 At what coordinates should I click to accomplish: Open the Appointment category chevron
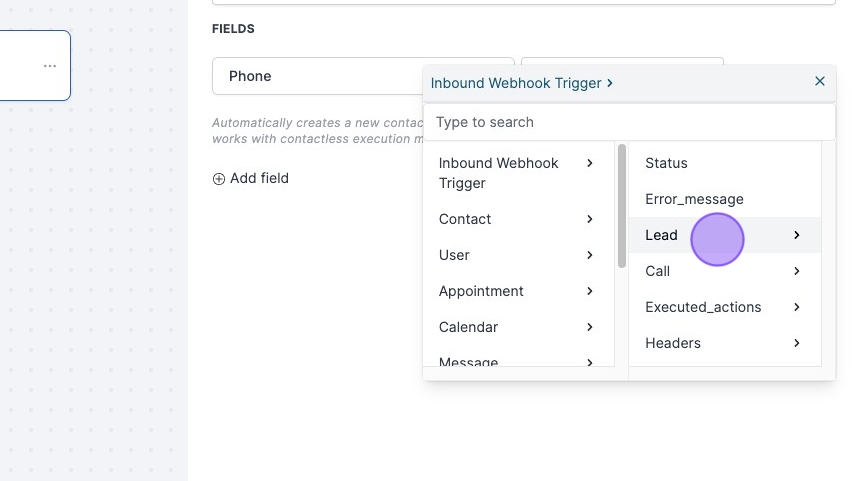pos(590,291)
